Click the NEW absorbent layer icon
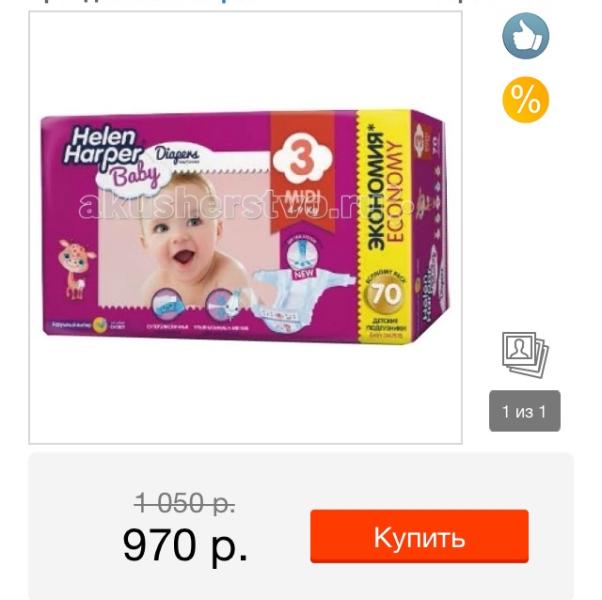 pos(302,259)
